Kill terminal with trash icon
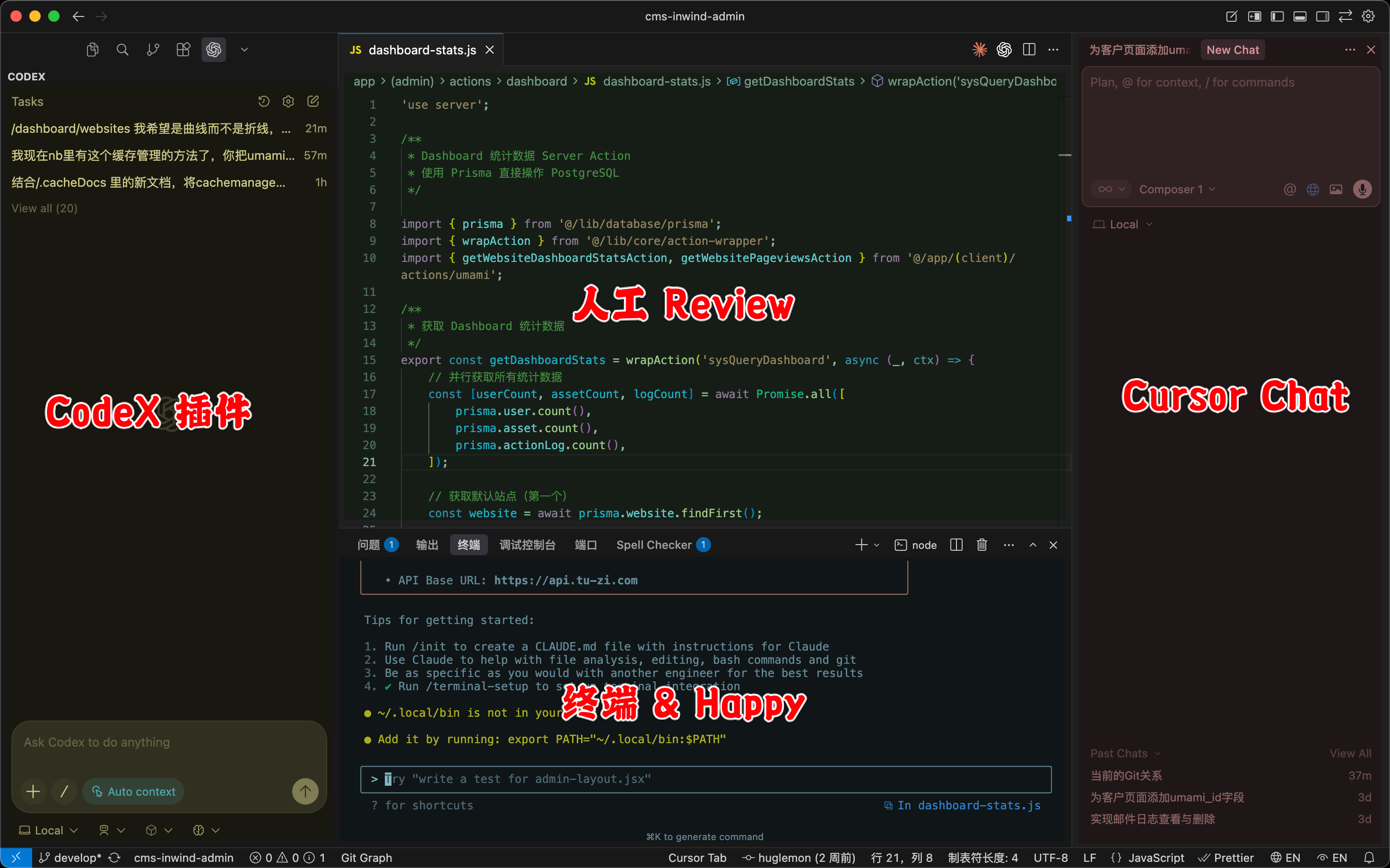This screenshot has width=1390, height=868. tap(982, 545)
